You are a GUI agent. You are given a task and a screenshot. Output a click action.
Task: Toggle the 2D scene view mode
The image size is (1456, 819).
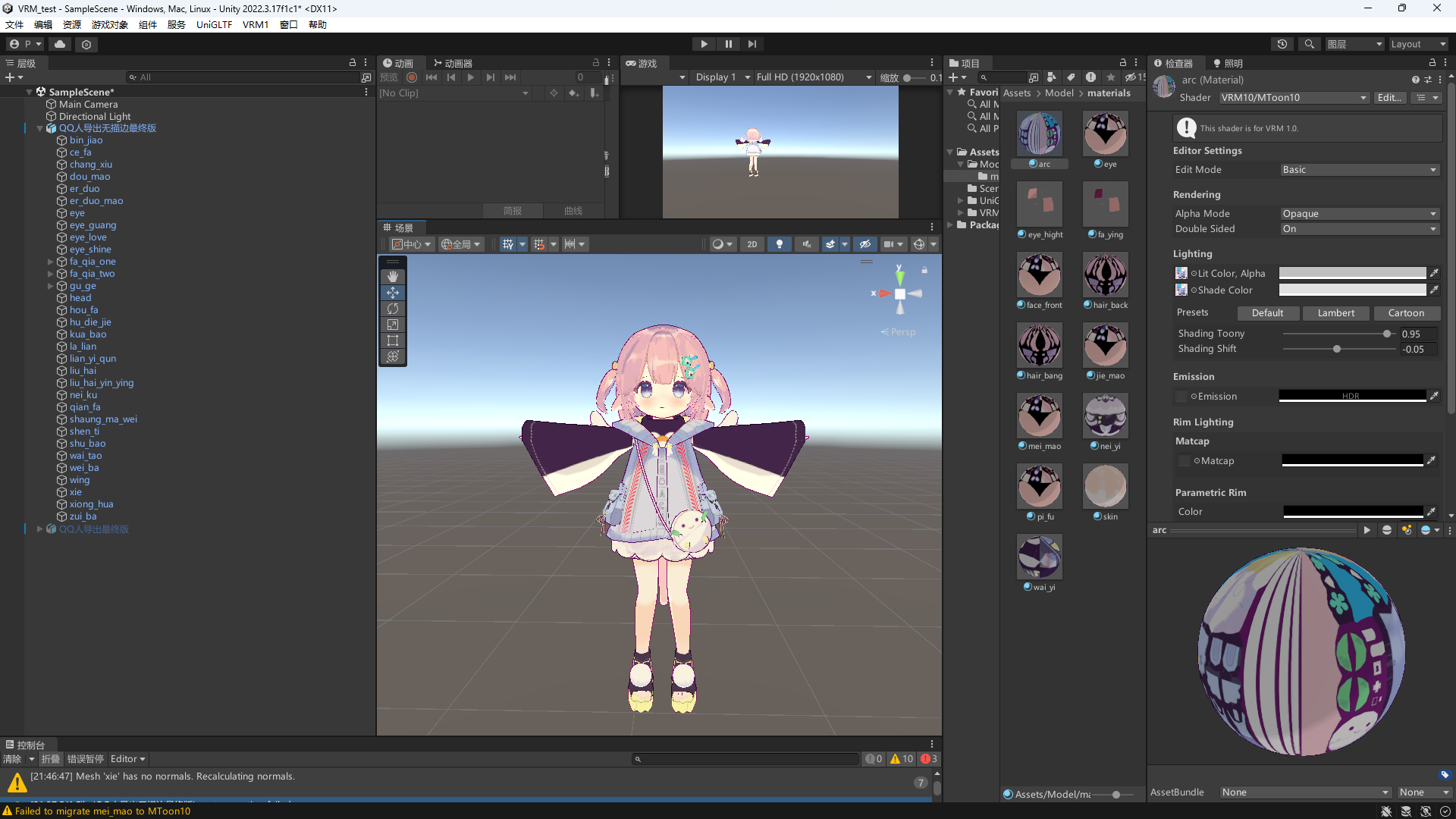752,244
